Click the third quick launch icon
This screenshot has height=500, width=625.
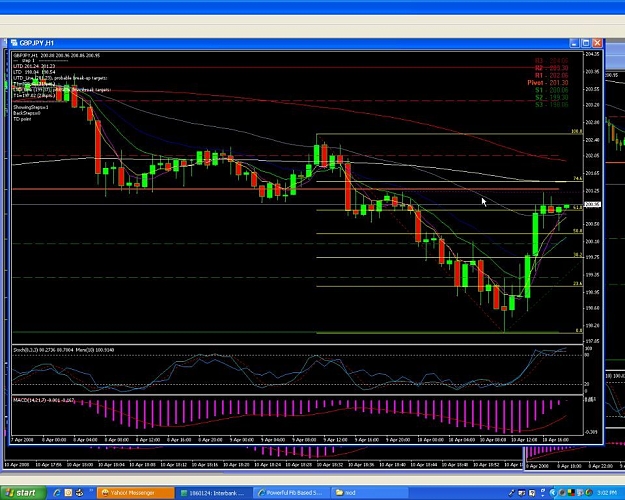(79, 493)
